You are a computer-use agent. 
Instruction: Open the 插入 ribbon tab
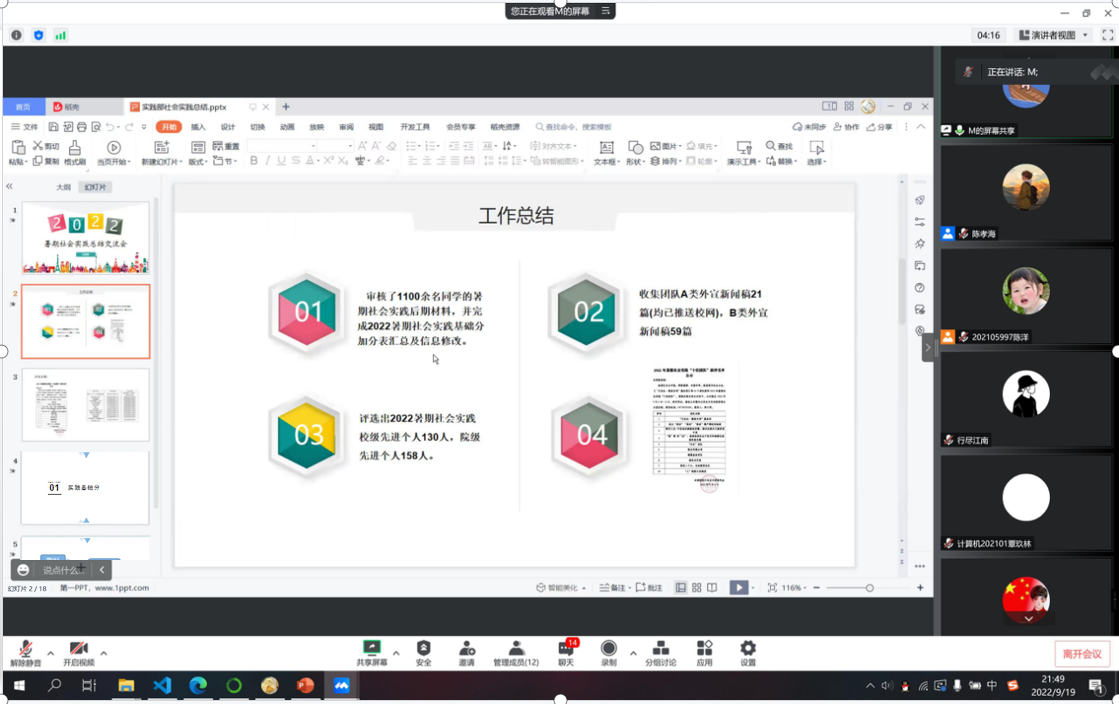[198, 127]
